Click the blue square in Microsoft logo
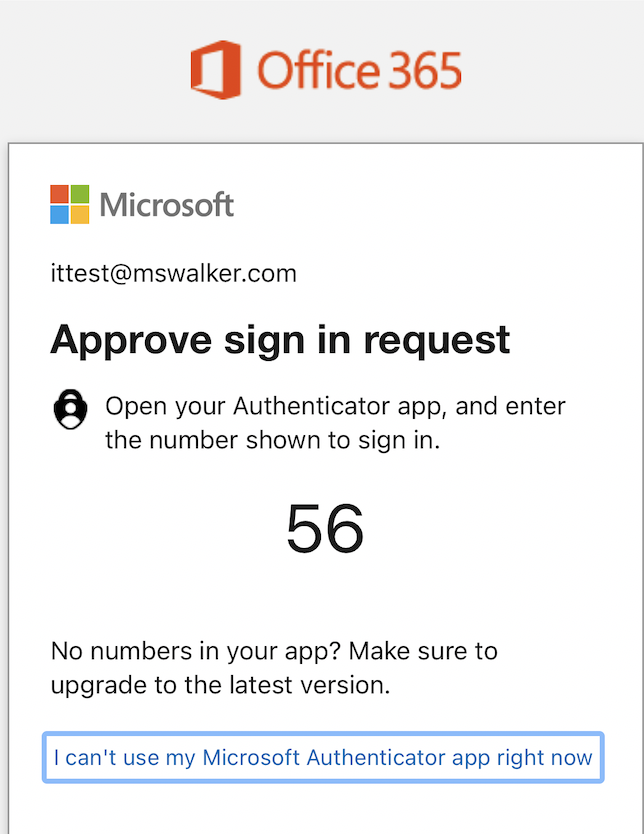This screenshot has width=644, height=834. [x=59, y=214]
